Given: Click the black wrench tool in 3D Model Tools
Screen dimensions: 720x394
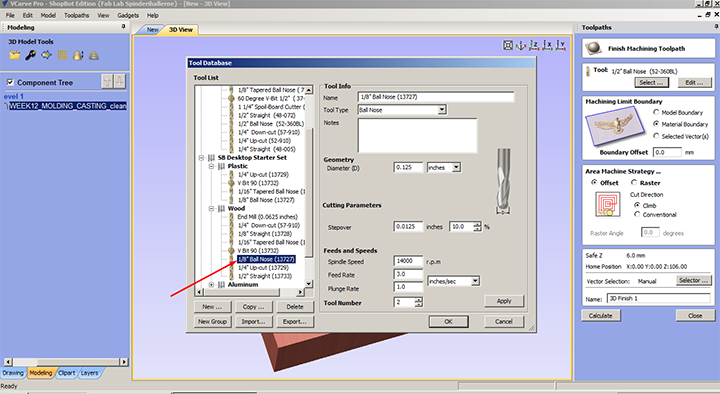Looking at the screenshot, I should tap(30, 56).
